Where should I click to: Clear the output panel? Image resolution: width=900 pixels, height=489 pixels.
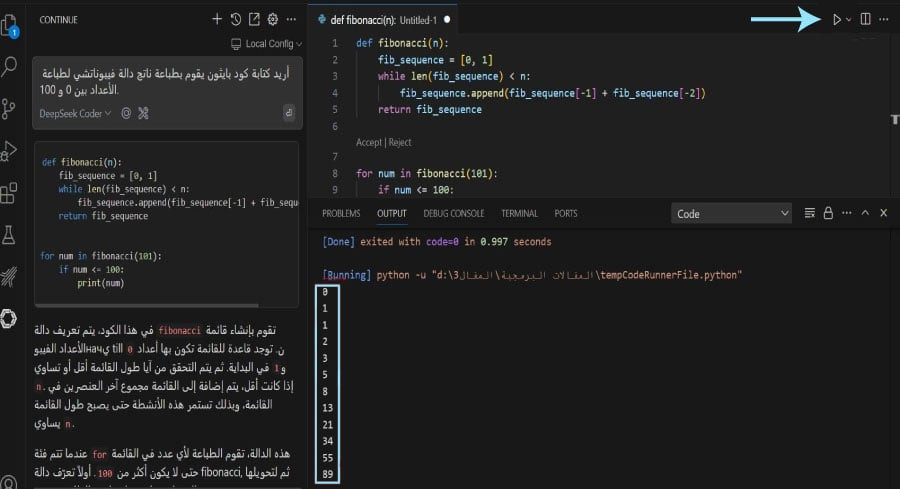(809, 213)
